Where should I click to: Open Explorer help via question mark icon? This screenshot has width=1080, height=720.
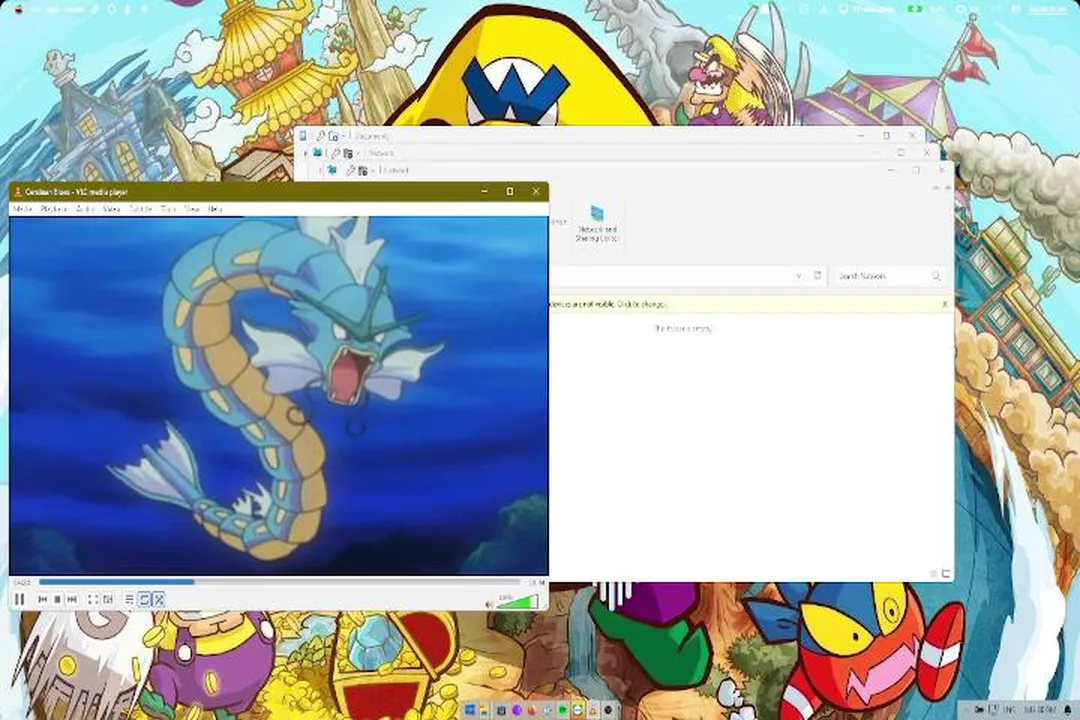948,188
